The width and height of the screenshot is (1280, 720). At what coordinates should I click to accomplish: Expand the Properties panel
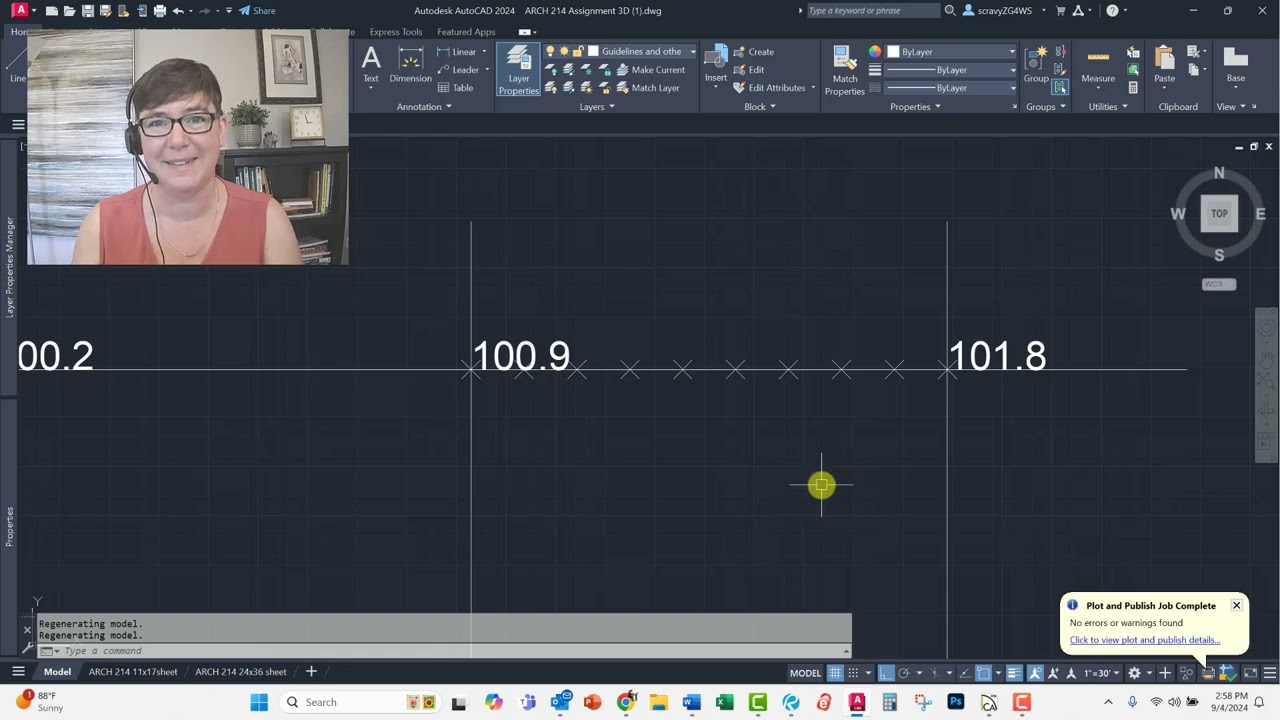click(x=915, y=107)
